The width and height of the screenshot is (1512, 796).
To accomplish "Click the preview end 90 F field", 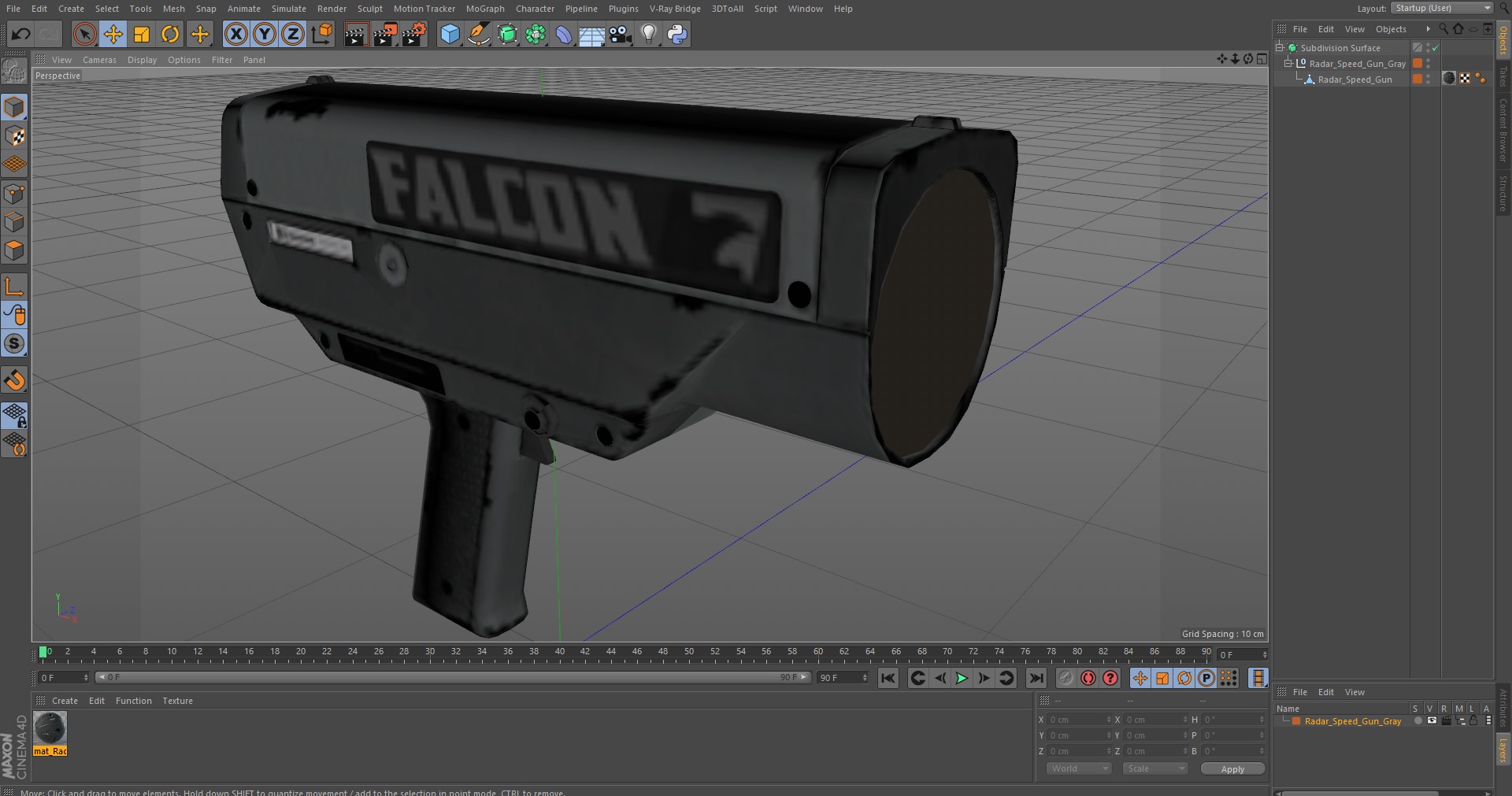I will click(x=842, y=677).
